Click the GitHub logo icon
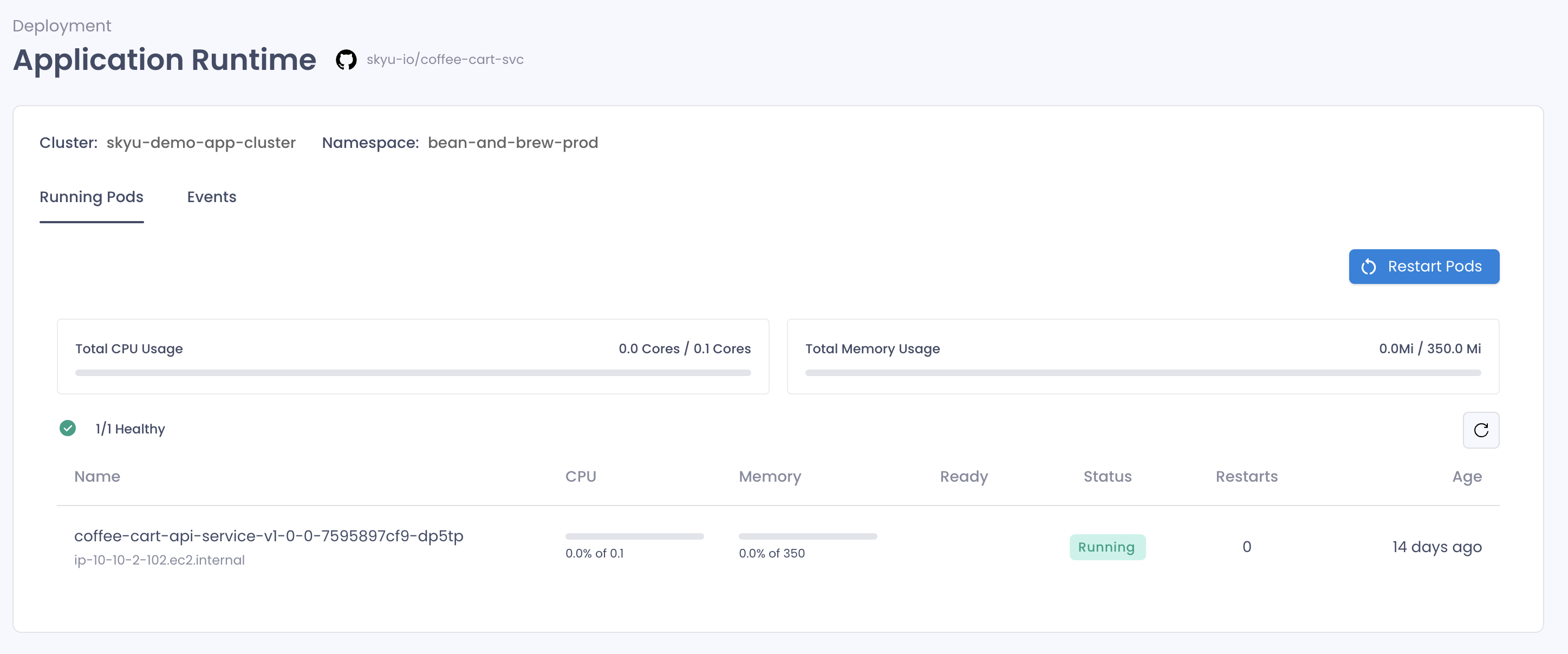The image size is (1568, 654). pyautogui.click(x=346, y=60)
